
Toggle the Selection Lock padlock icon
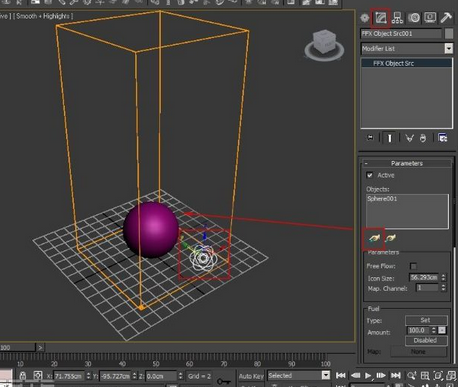click(x=22, y=376)
